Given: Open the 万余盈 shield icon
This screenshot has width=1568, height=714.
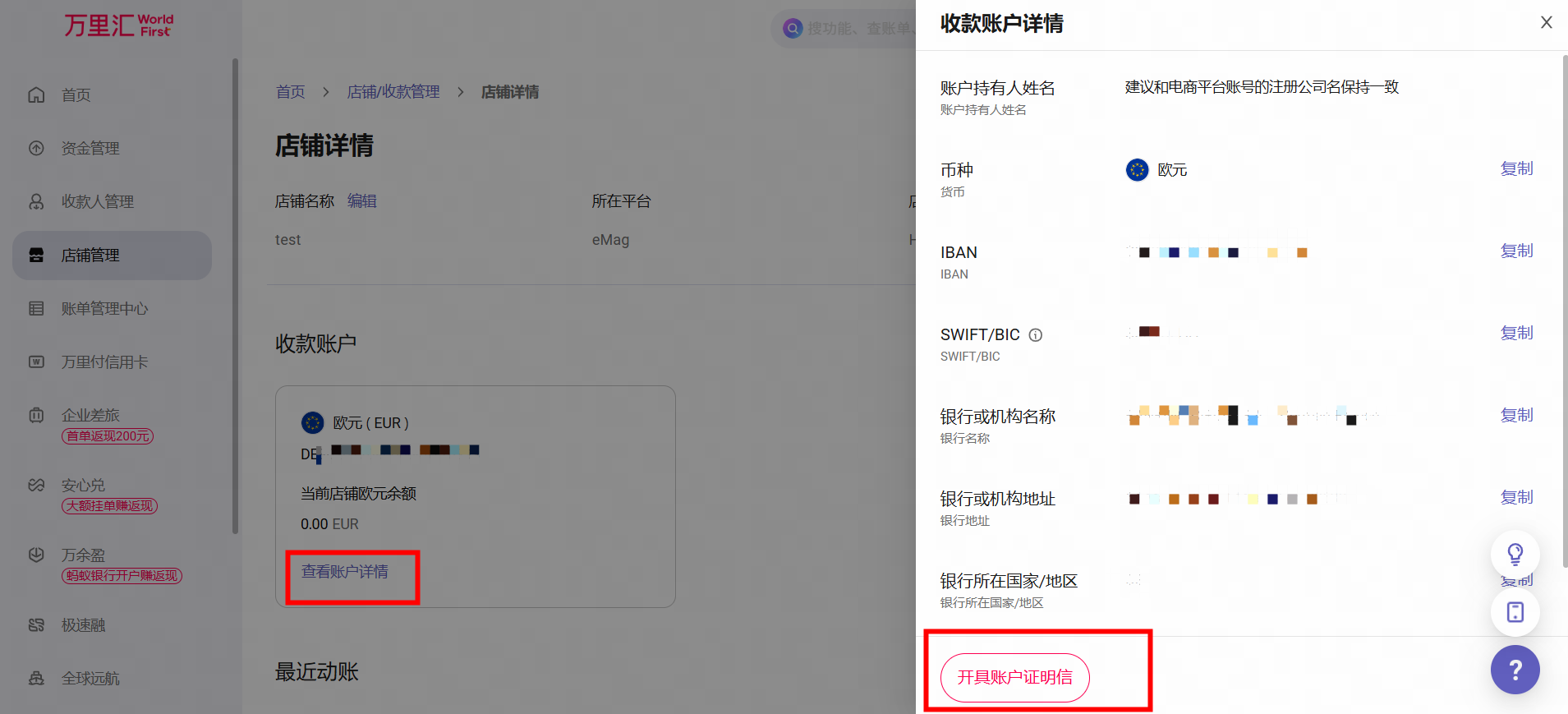Looking at the screenshot, I should click(36, 555).
